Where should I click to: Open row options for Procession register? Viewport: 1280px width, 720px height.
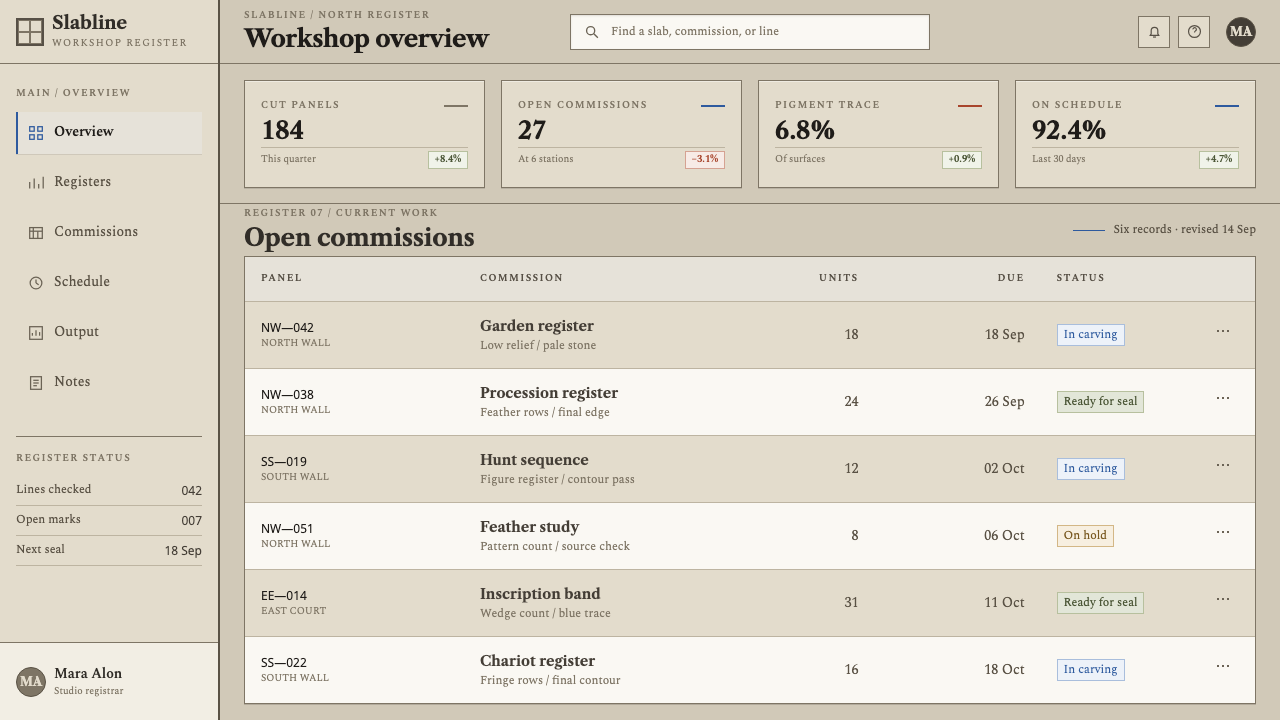pos(1223,399)
